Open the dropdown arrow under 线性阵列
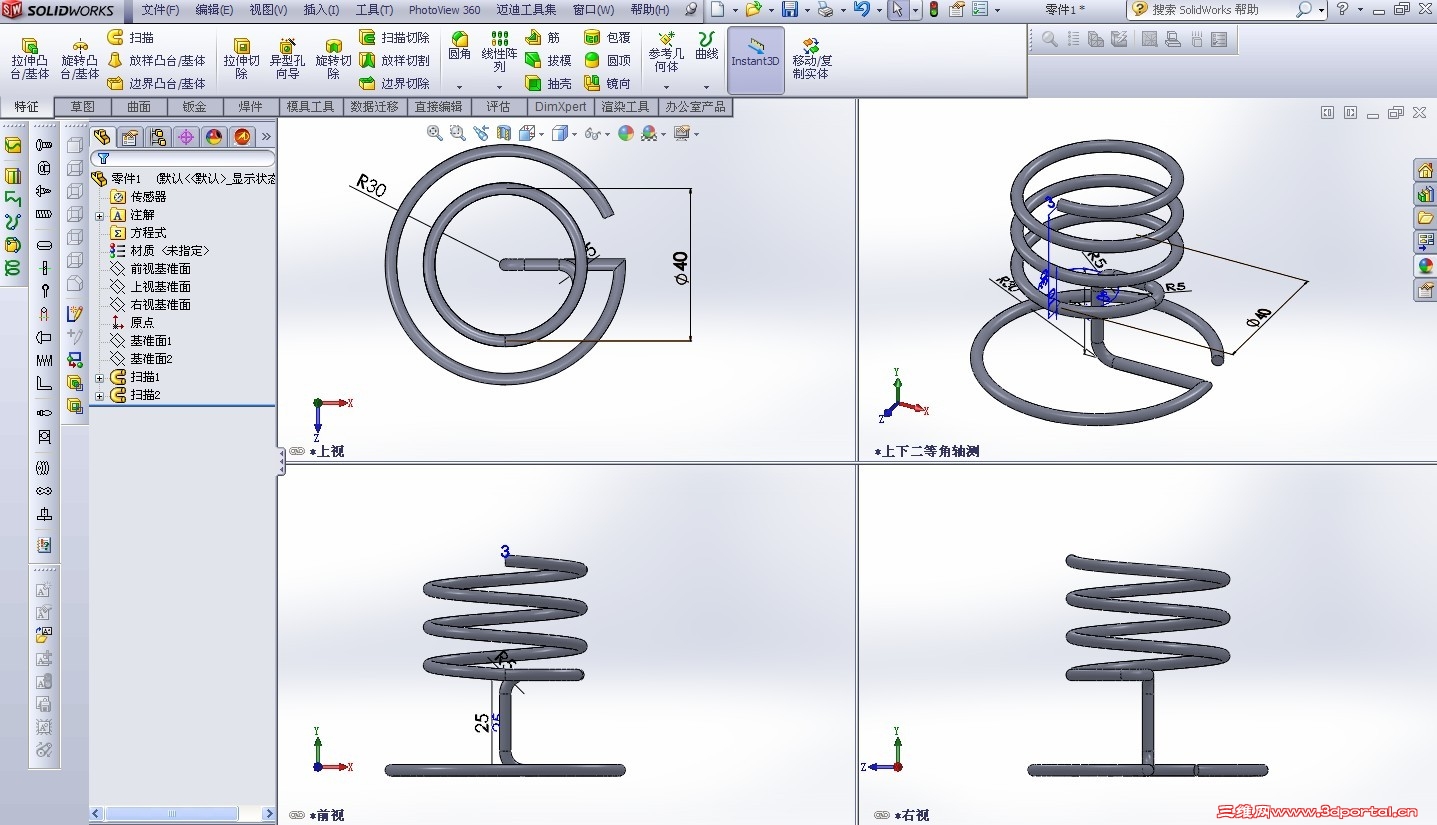The image size is (1437, 825). [499, 87]
